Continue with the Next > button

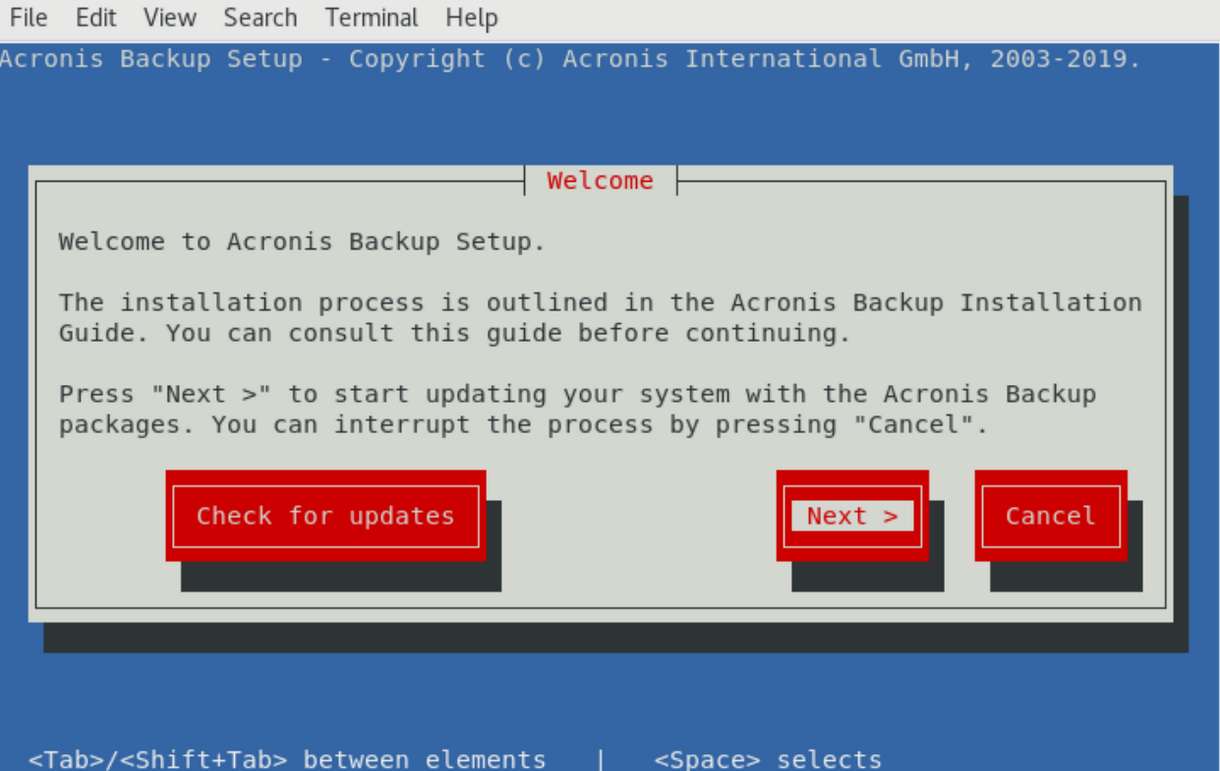pos(852,516)
